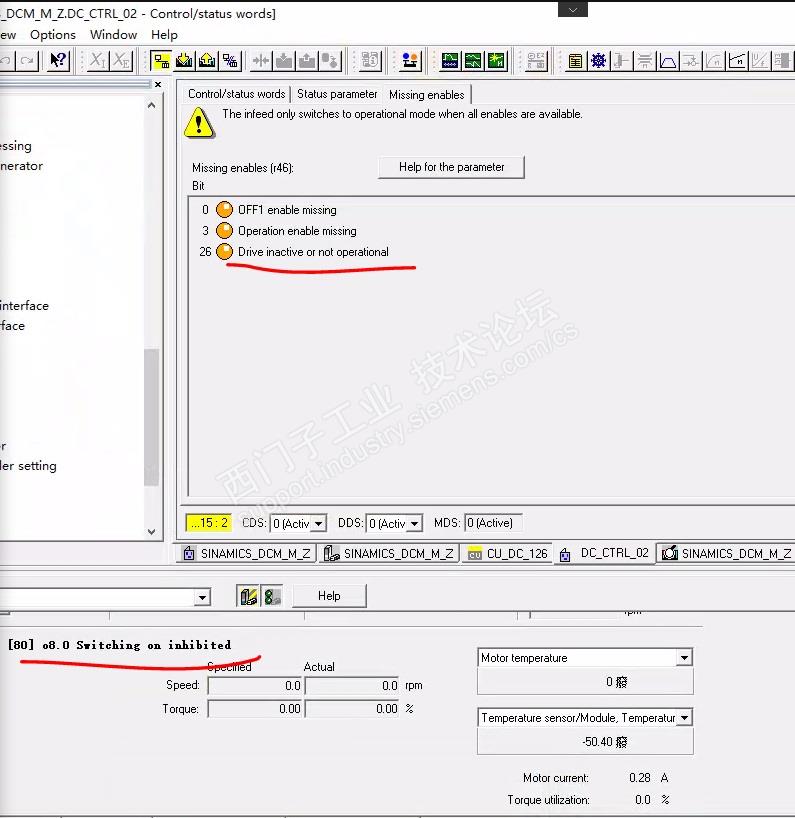
Task: Click Drive inactive or not operational entry
Action: point(313,252)
